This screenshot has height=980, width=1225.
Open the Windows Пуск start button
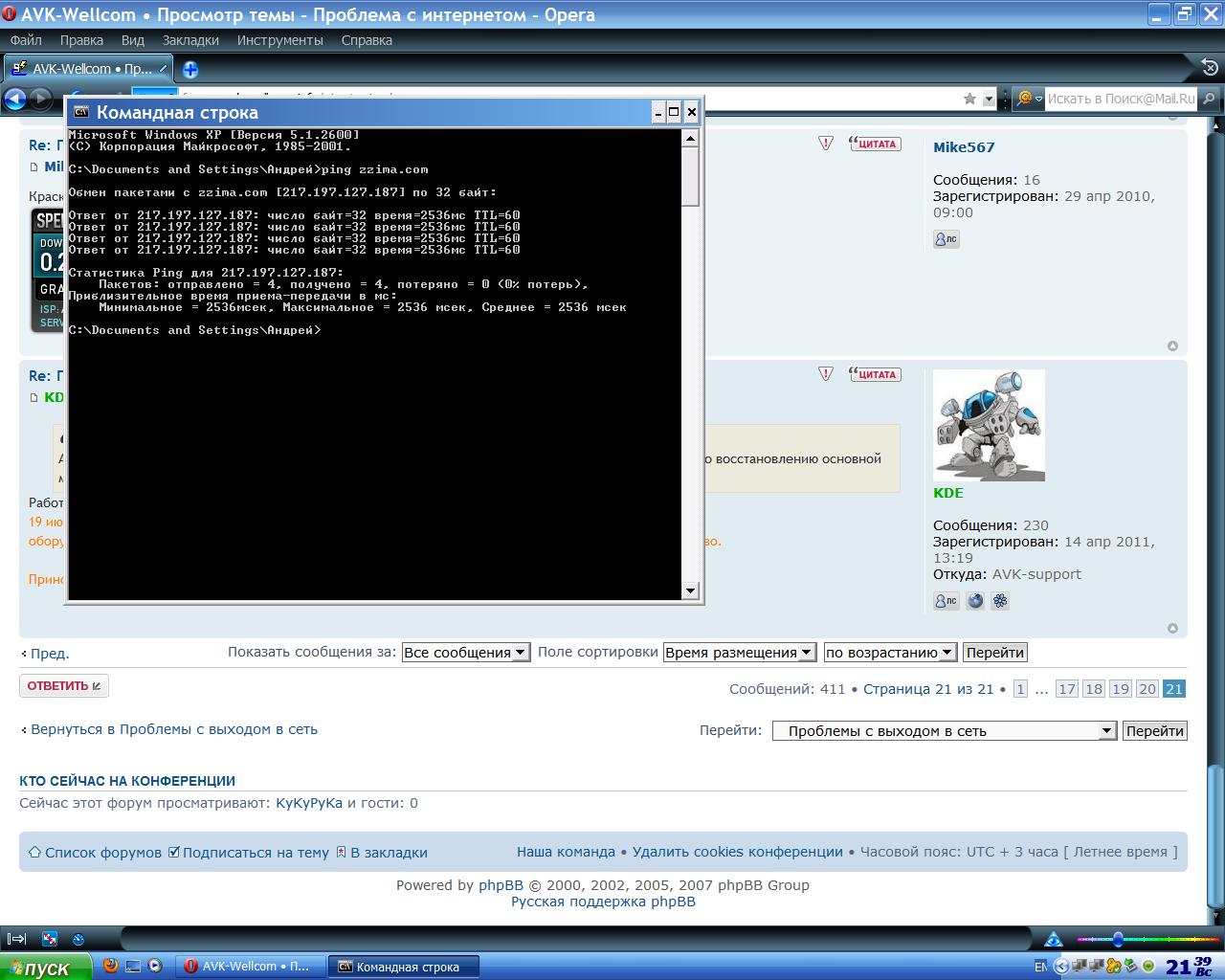click(45, 967)
